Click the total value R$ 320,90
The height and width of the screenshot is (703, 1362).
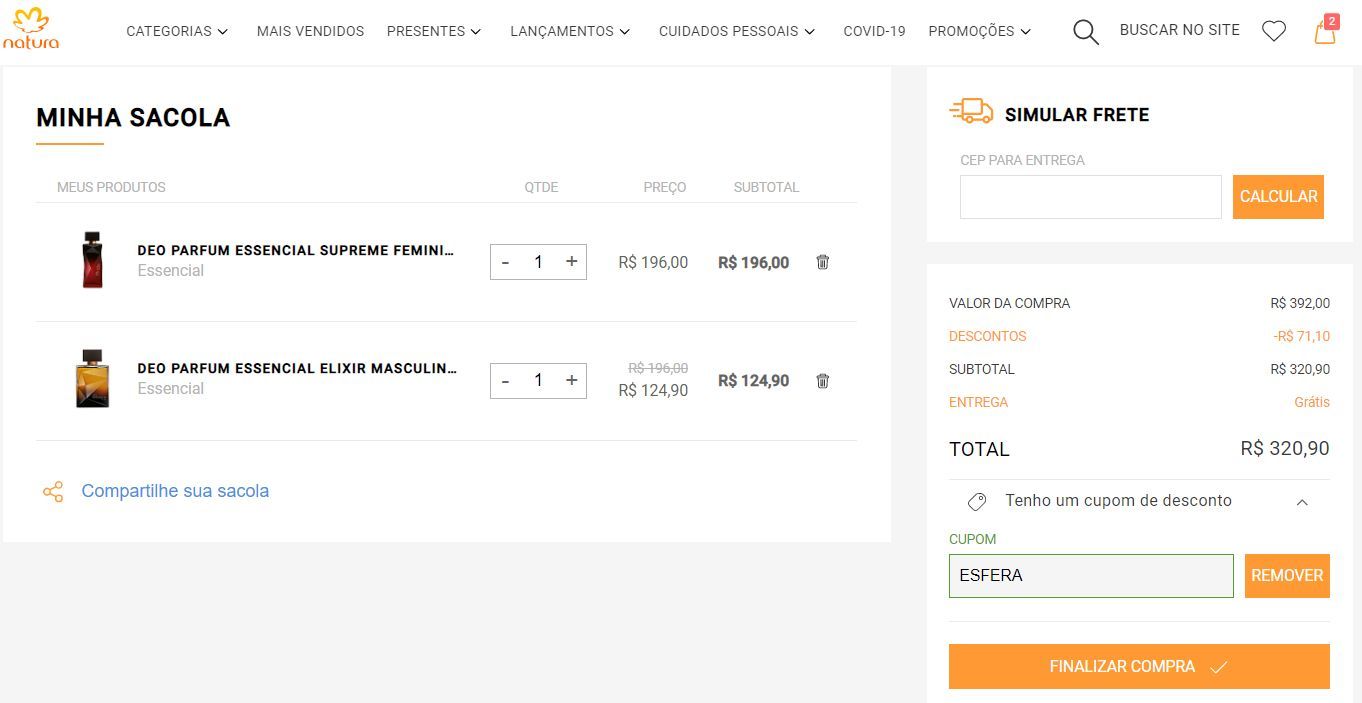pos(1285,448)
